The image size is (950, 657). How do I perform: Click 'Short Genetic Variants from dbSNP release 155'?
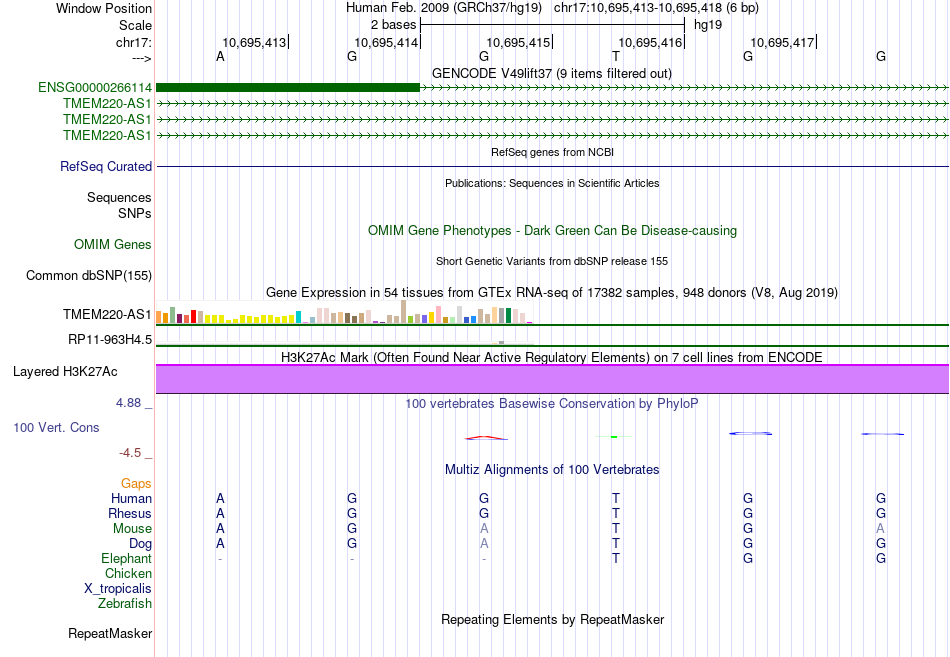click(552, 261)
